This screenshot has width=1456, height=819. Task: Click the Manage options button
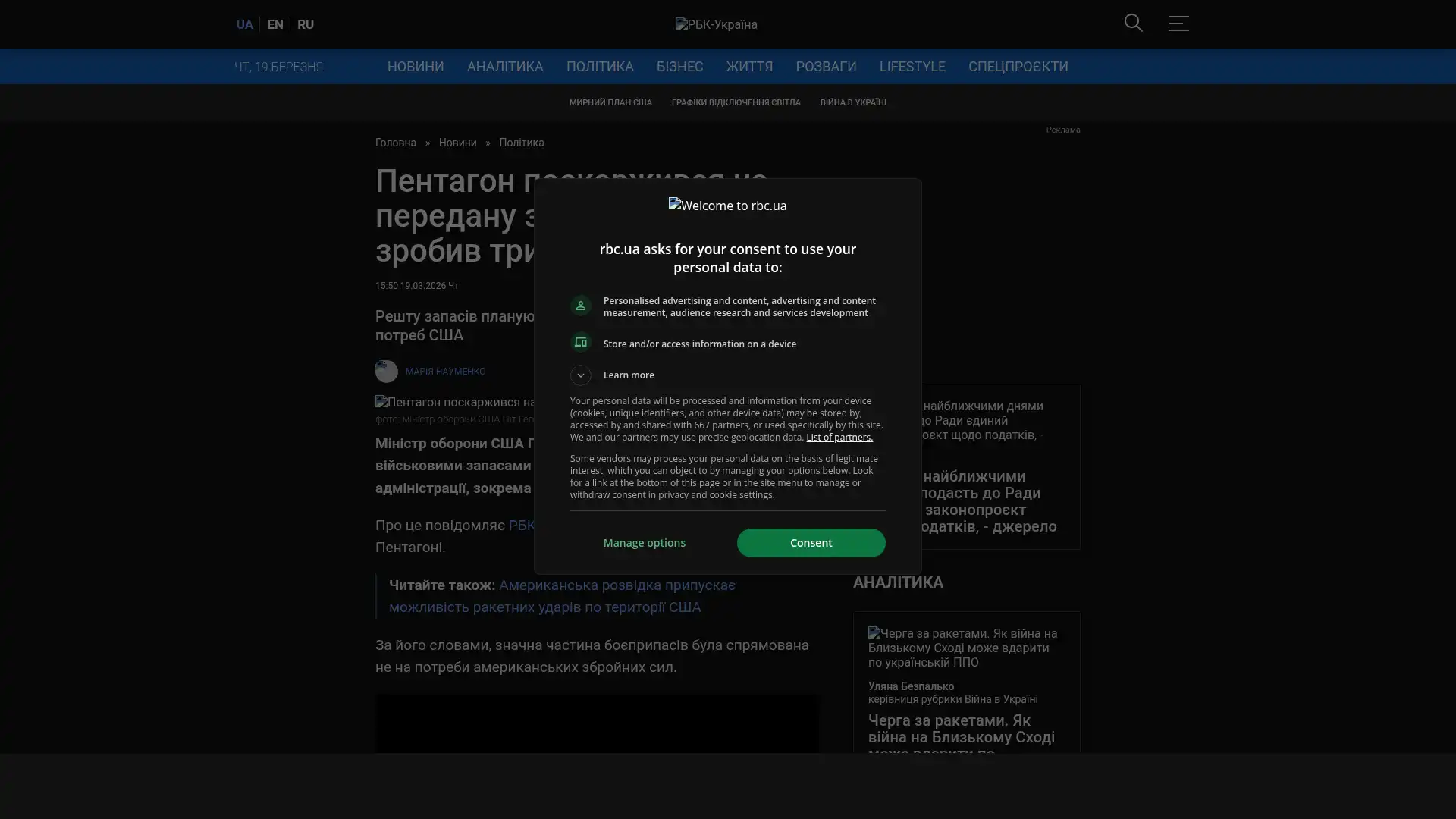(644, 543)
